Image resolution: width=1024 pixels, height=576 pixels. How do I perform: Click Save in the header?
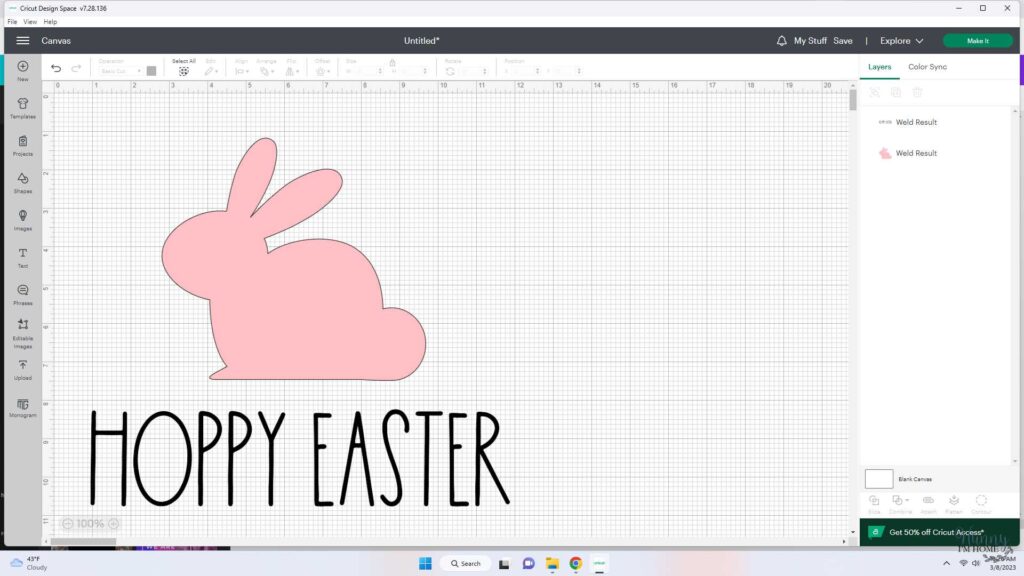click(842, 40)
